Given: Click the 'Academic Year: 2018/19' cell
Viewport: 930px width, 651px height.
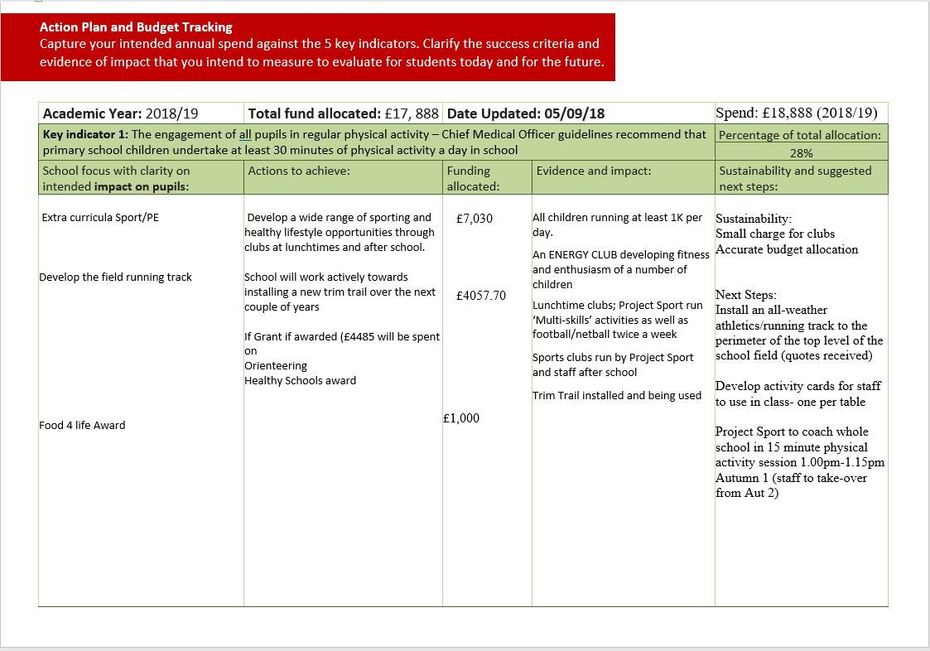Looking at the screenshot, I should [141, 113].
